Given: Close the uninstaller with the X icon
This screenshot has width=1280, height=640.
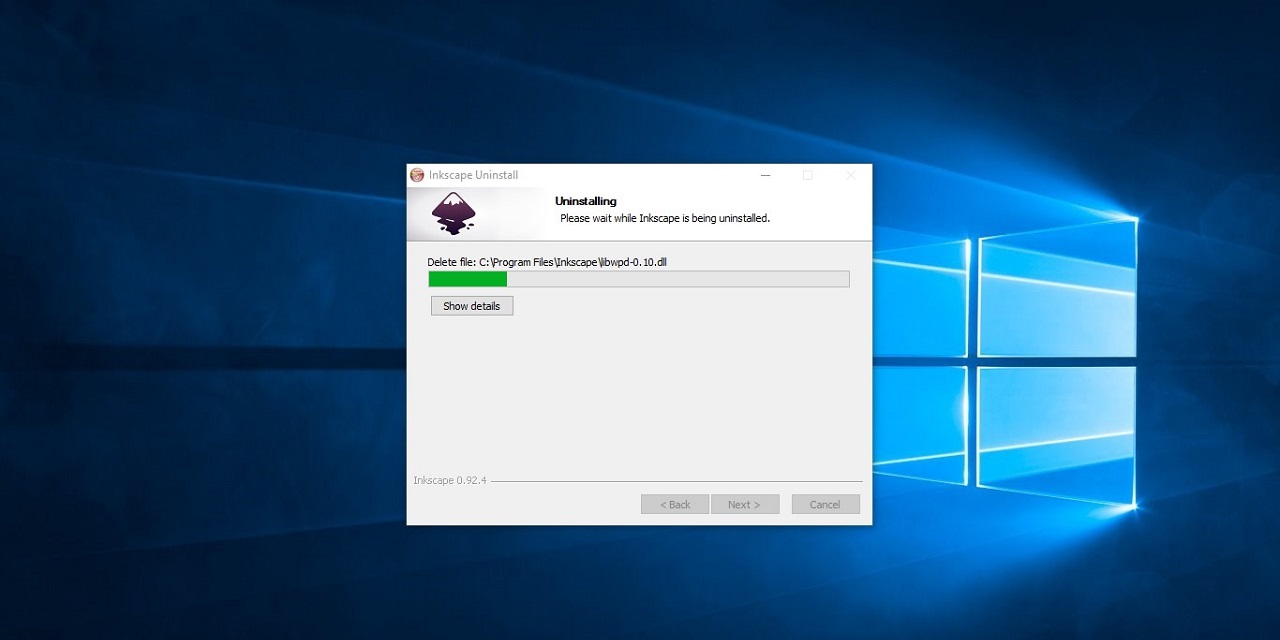Looking at the screenshot, I should tap(850, 175).
